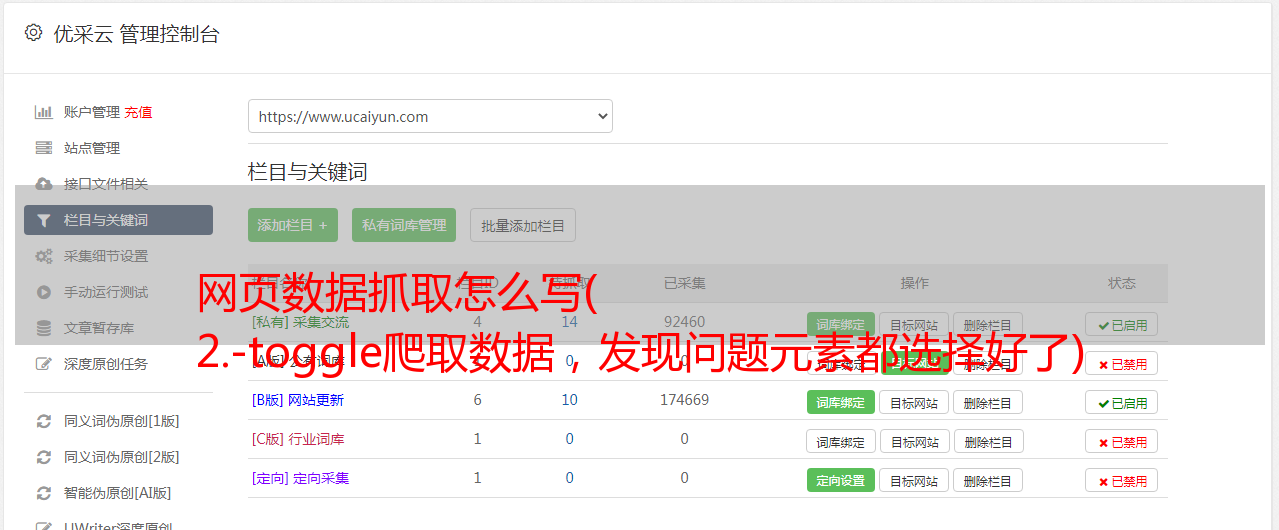Toggle 已禁用 status for 定向采集 row
This screenshot has width=1279, height=530.
tap(1121, 480)
